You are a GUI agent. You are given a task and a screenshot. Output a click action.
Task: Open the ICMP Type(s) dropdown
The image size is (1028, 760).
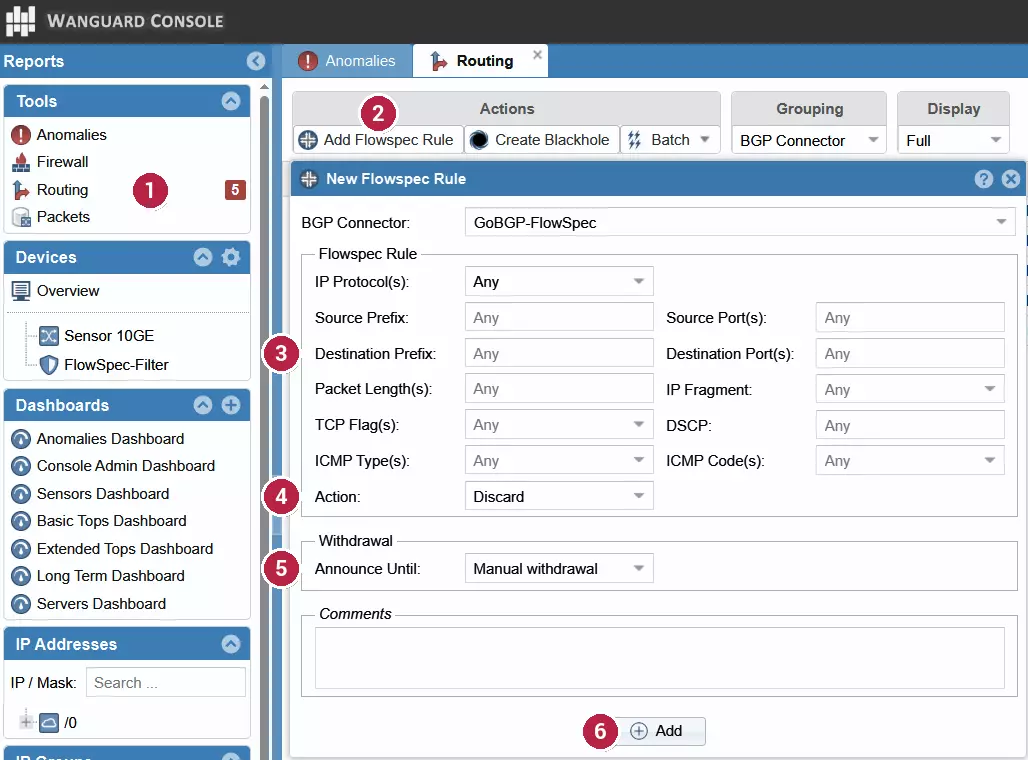tap(559, 461)
